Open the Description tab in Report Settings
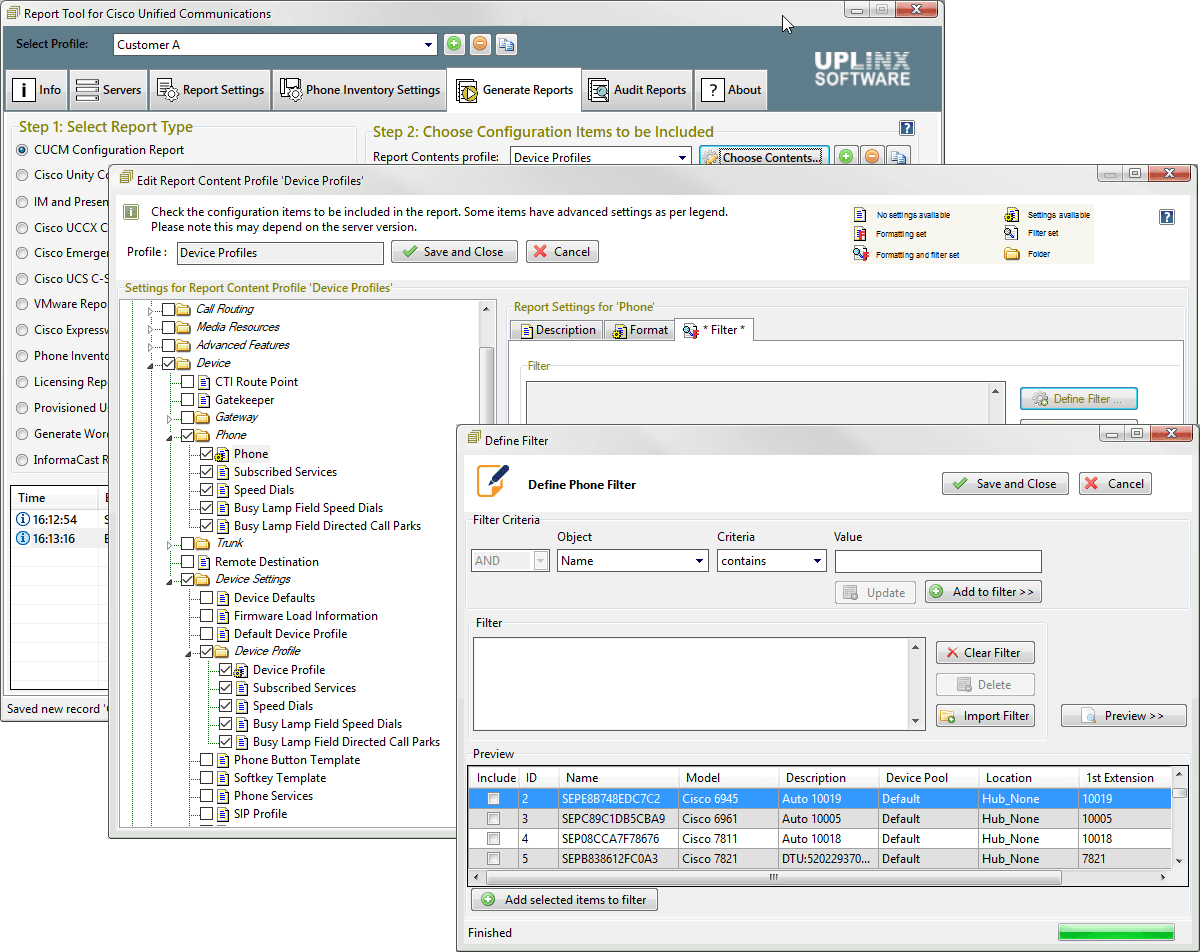The image size is (1200, 952). click(x=555, y=330)
